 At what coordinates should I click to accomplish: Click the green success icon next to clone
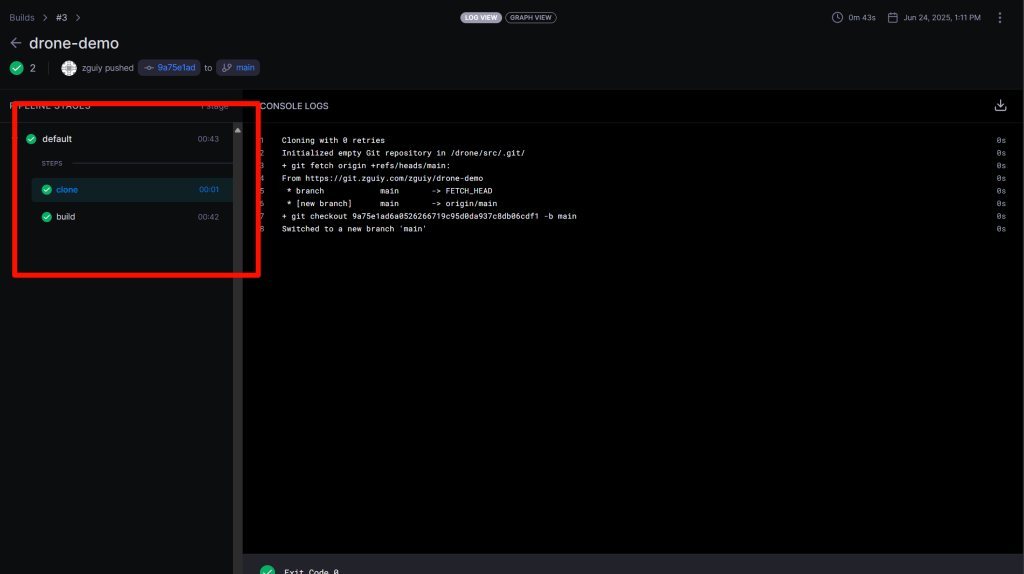click(x=46, y=189)
